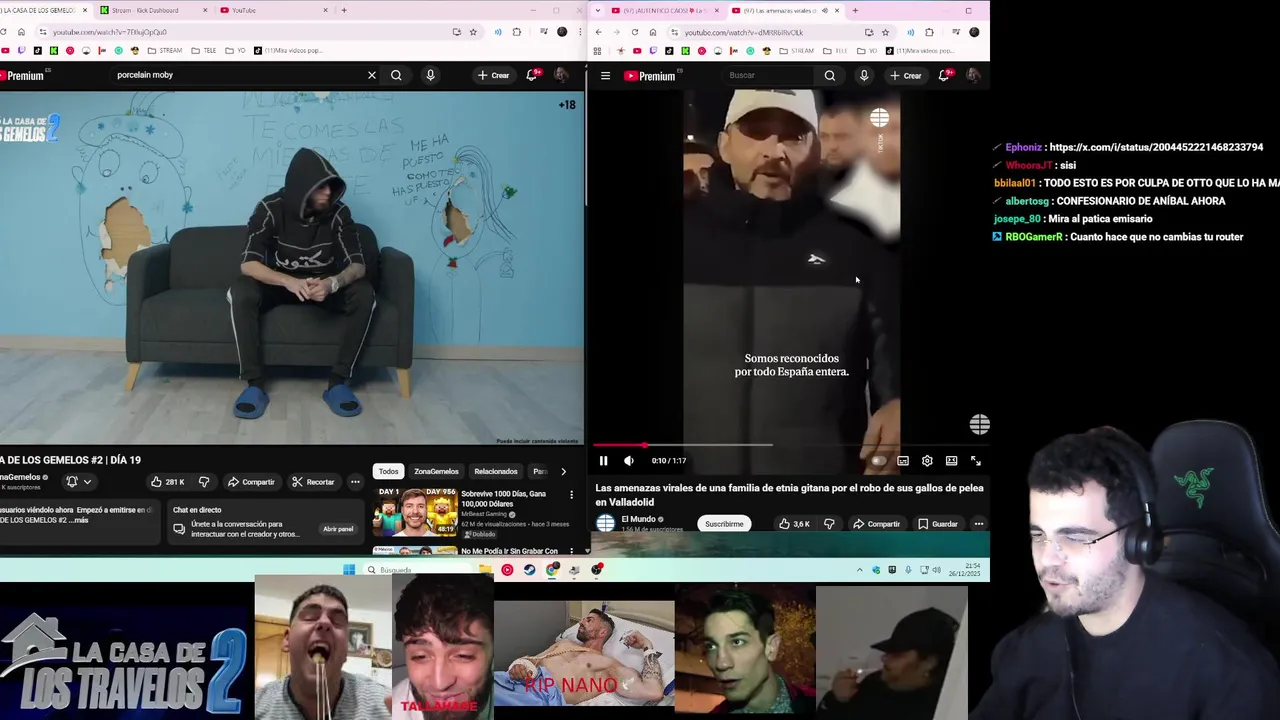Click search magnifier in right YouTube window

coord(830,76)
